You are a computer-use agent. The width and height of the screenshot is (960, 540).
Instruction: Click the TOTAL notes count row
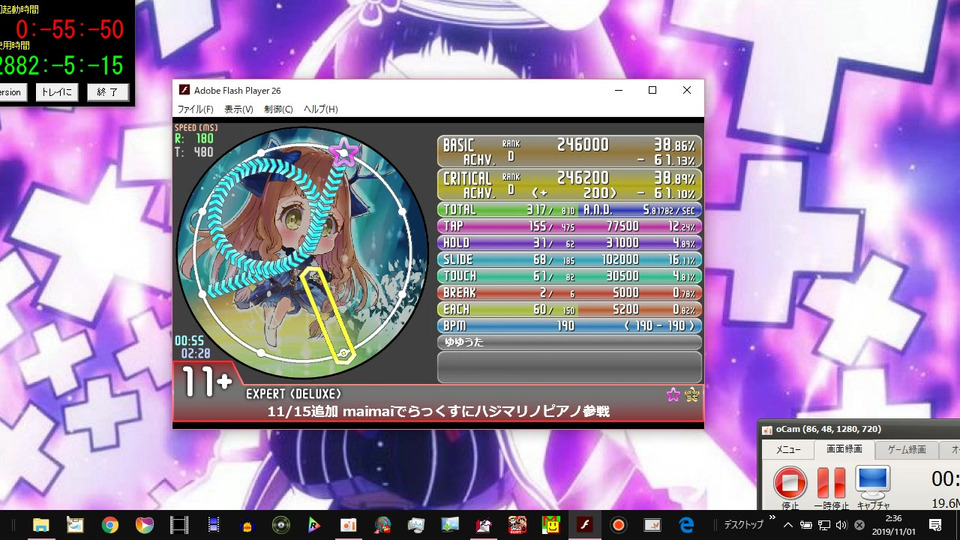pyautogui.click(x=508, y=209)
